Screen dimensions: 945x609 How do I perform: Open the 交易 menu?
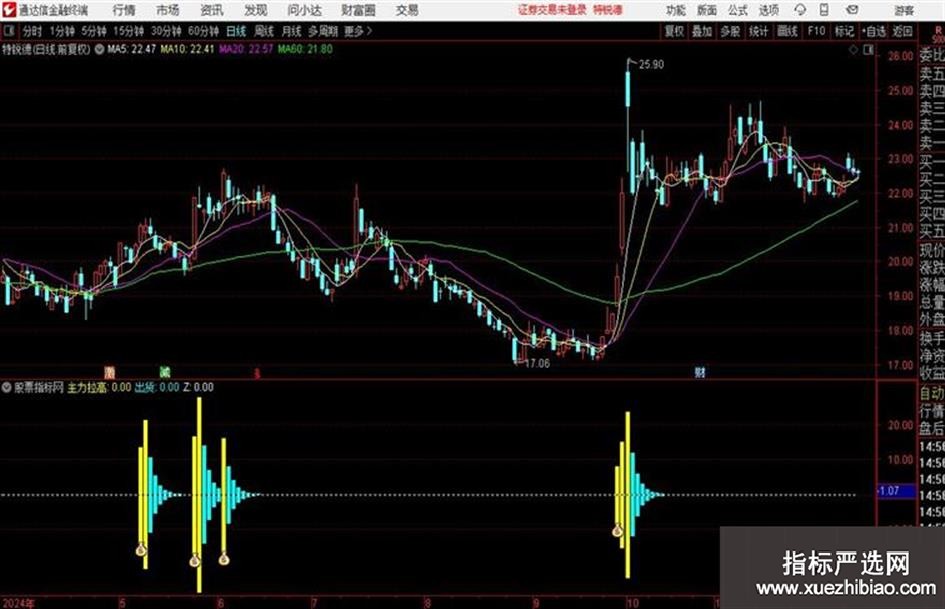(x=407, y=10)
